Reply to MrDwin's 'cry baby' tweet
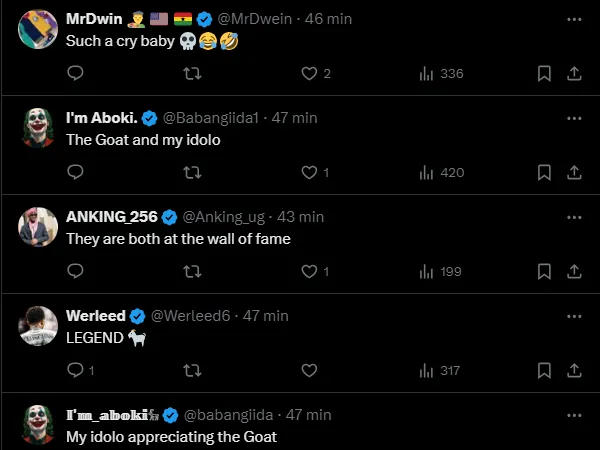This screenshot has width=600, height=450. click(75, 73)
